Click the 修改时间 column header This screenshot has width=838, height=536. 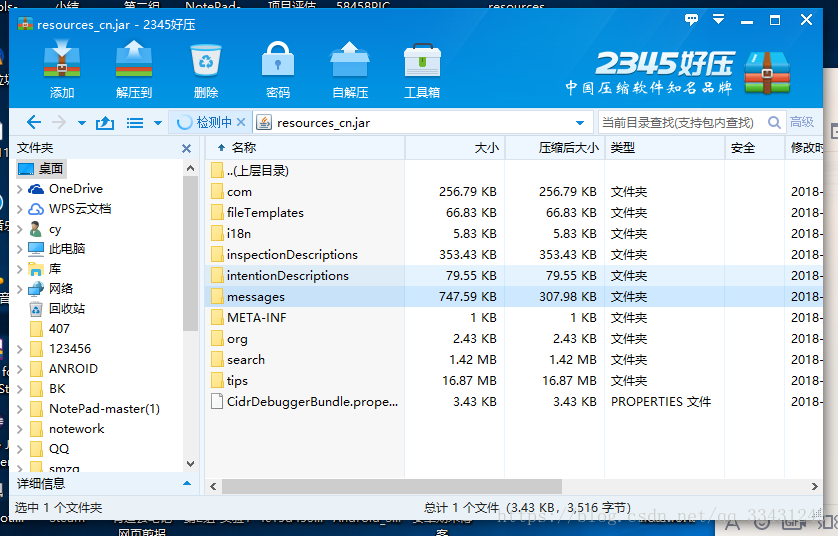[x=806, y=148]
